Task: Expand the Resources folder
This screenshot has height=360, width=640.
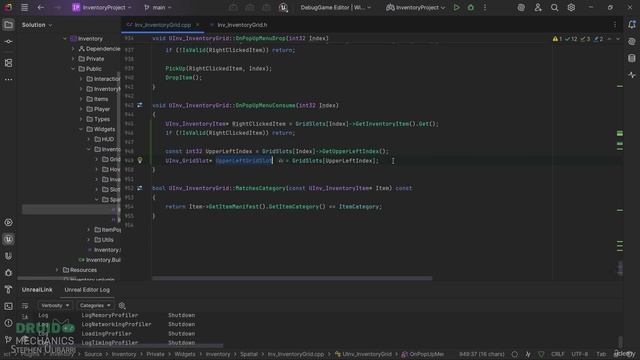Action: coord(57,270)
